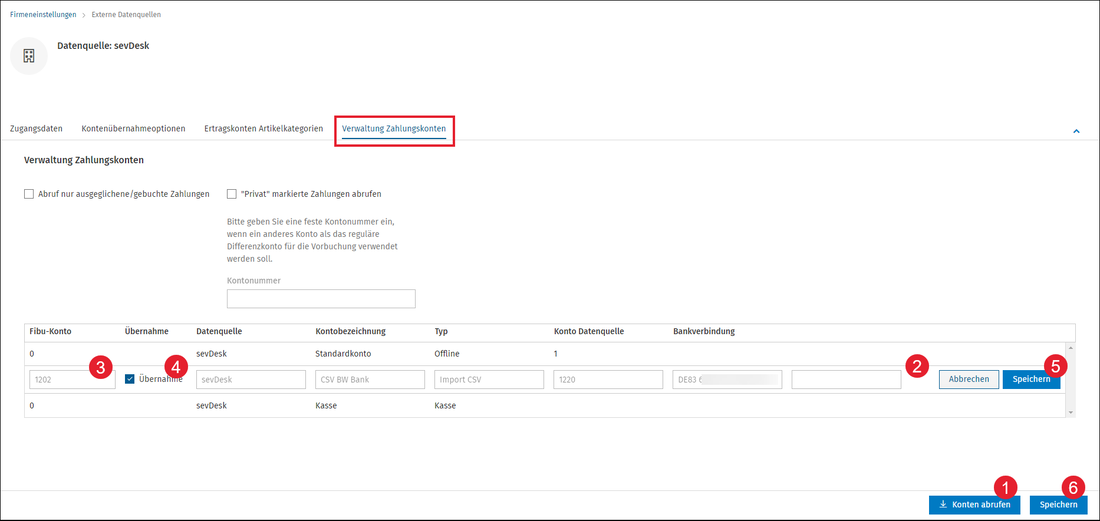This screenshot has height=521, width=1100.
Task: Click the Fibu-Konto field showing 1202
Action: pyautogui.click(x=72, y=379)
